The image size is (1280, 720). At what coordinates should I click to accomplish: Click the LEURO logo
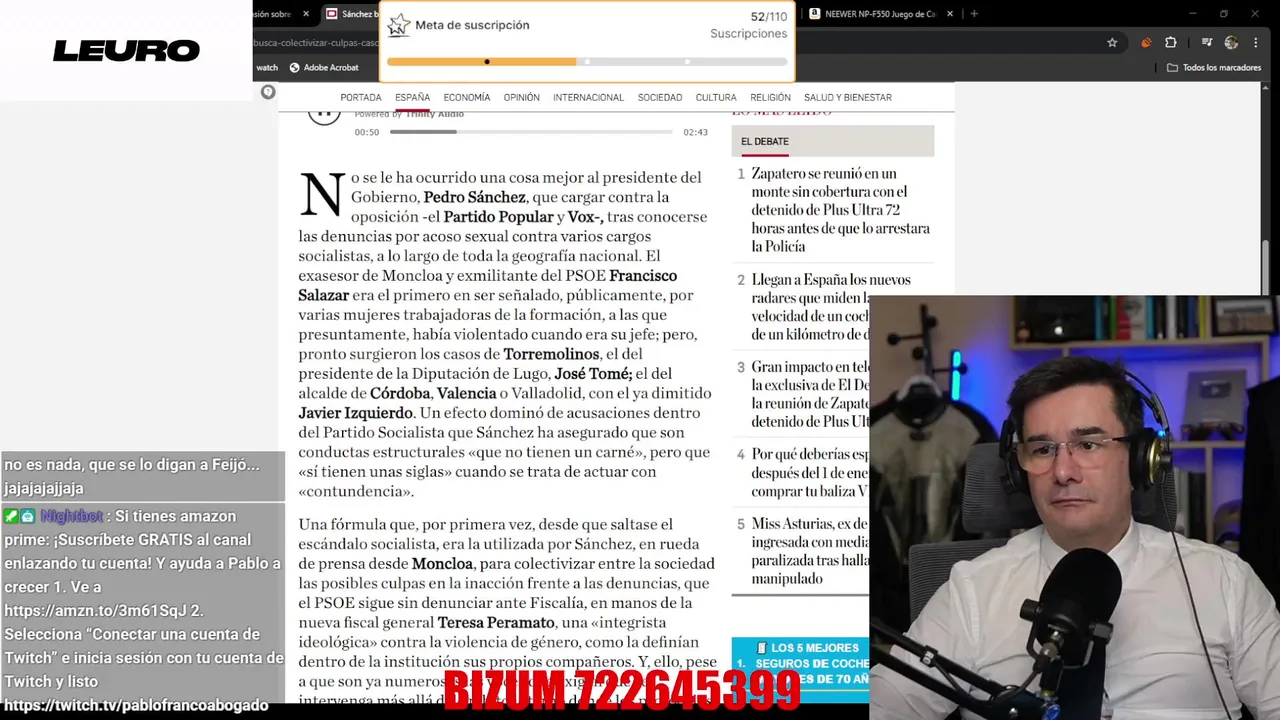click(x=126, y=50)
